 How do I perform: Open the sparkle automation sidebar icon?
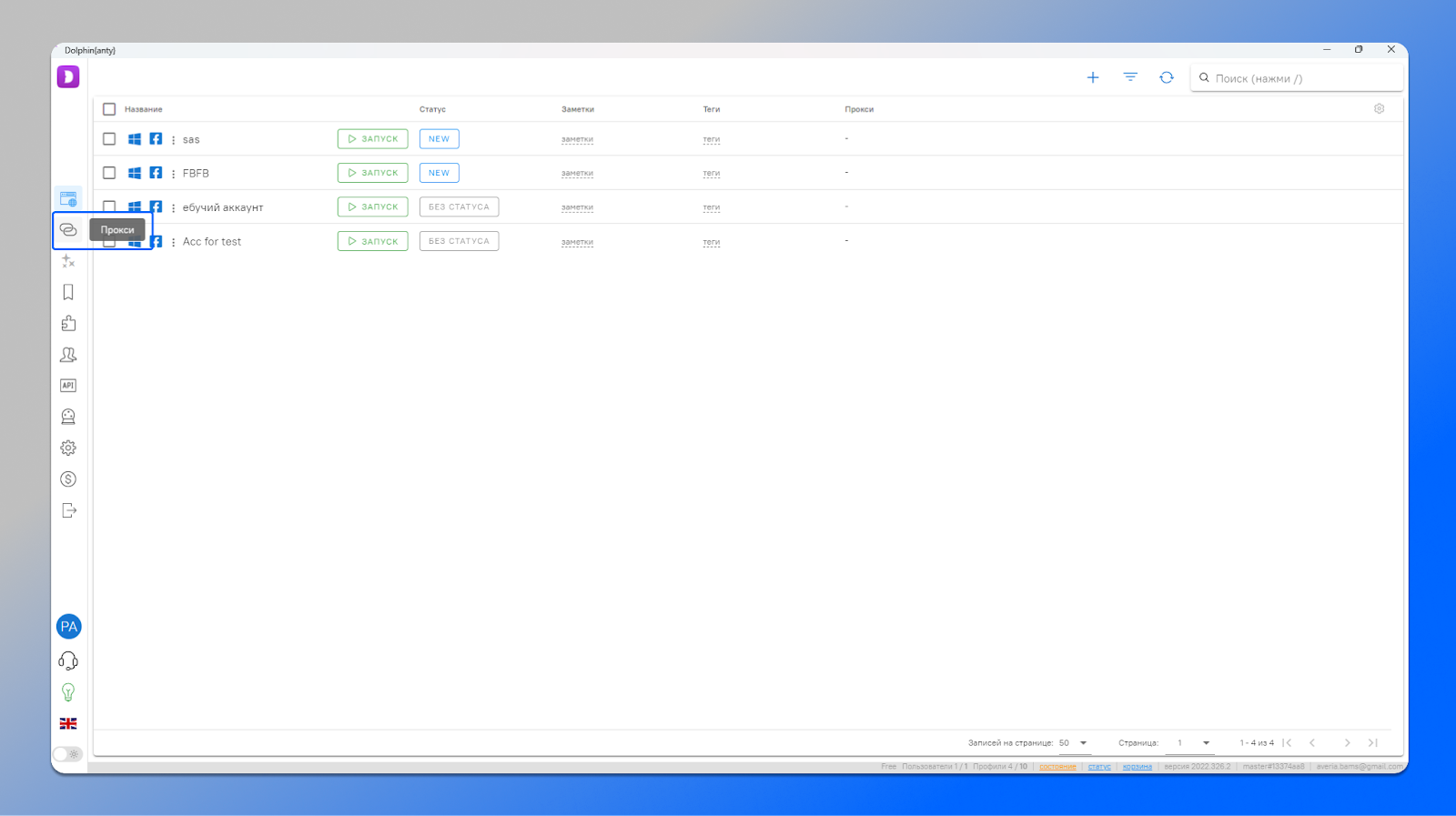[x=68, y=261]
